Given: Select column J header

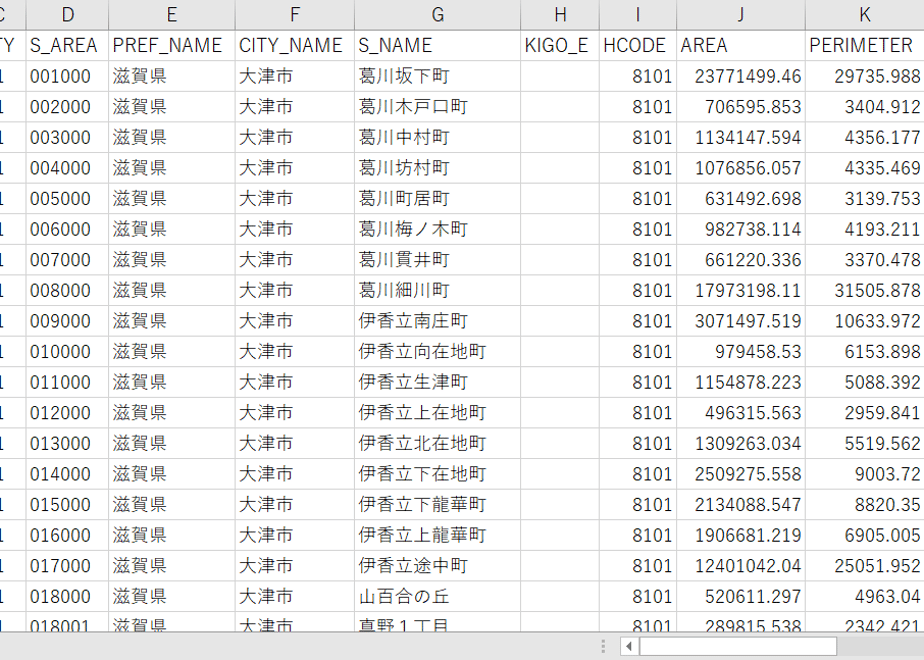Looking at the screenshot, I should tap(741, 15).
